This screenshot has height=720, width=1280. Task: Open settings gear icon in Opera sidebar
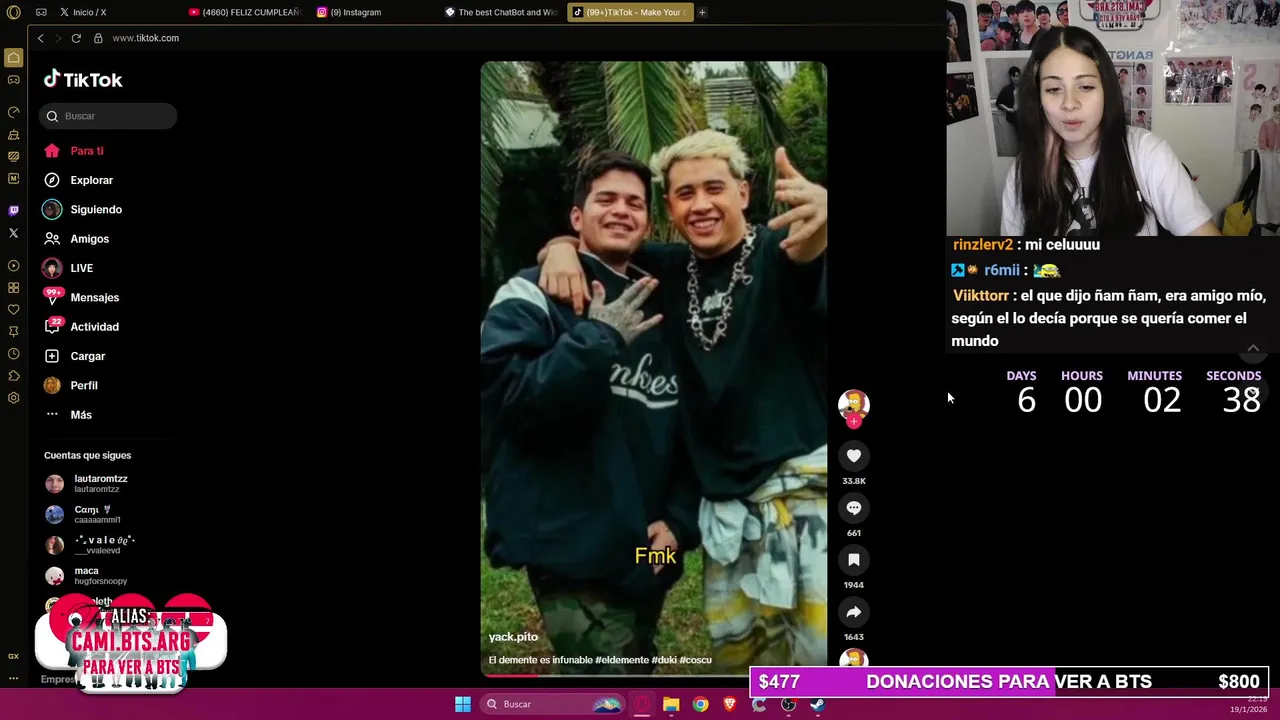point(13,398)
